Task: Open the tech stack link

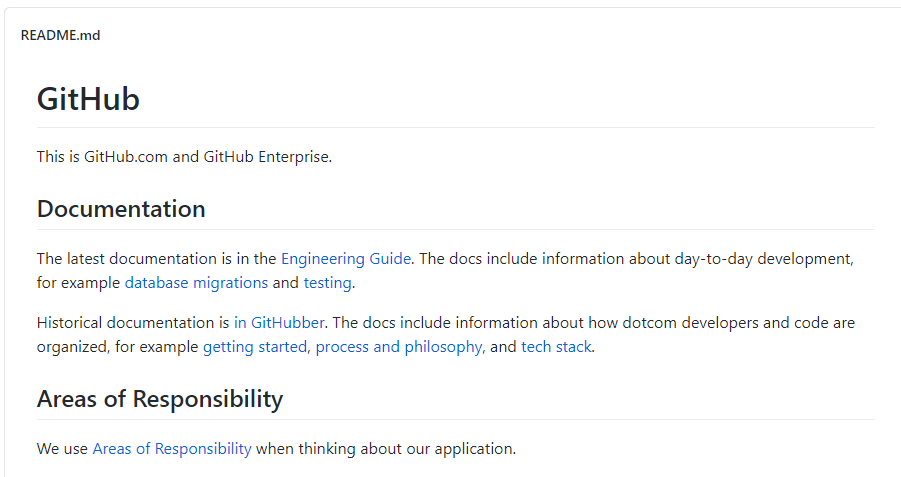Action: coord(556,347)
